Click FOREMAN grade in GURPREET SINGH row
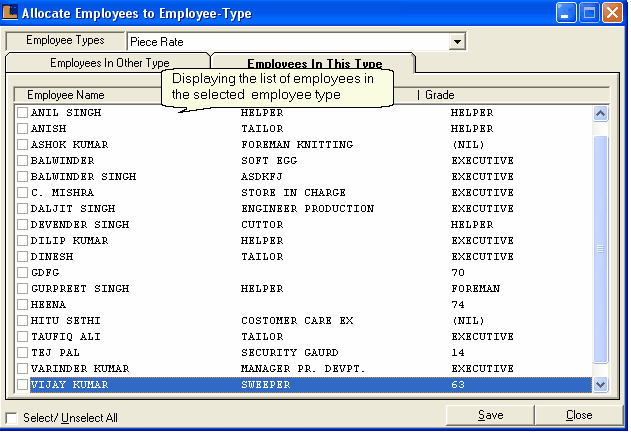Viewport: 631px width, 434px height. 476,288
